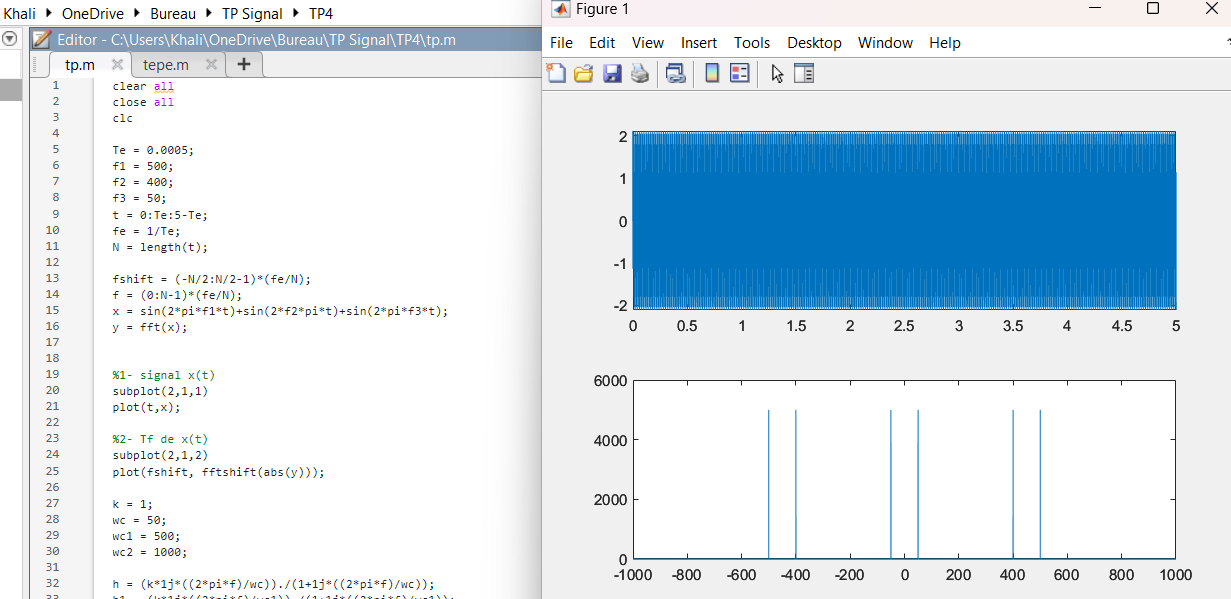The height and width of the screenshot is (599, 1231).
Task: Switch to the tepe.m editor tab
Action: [x=165, y=64]
